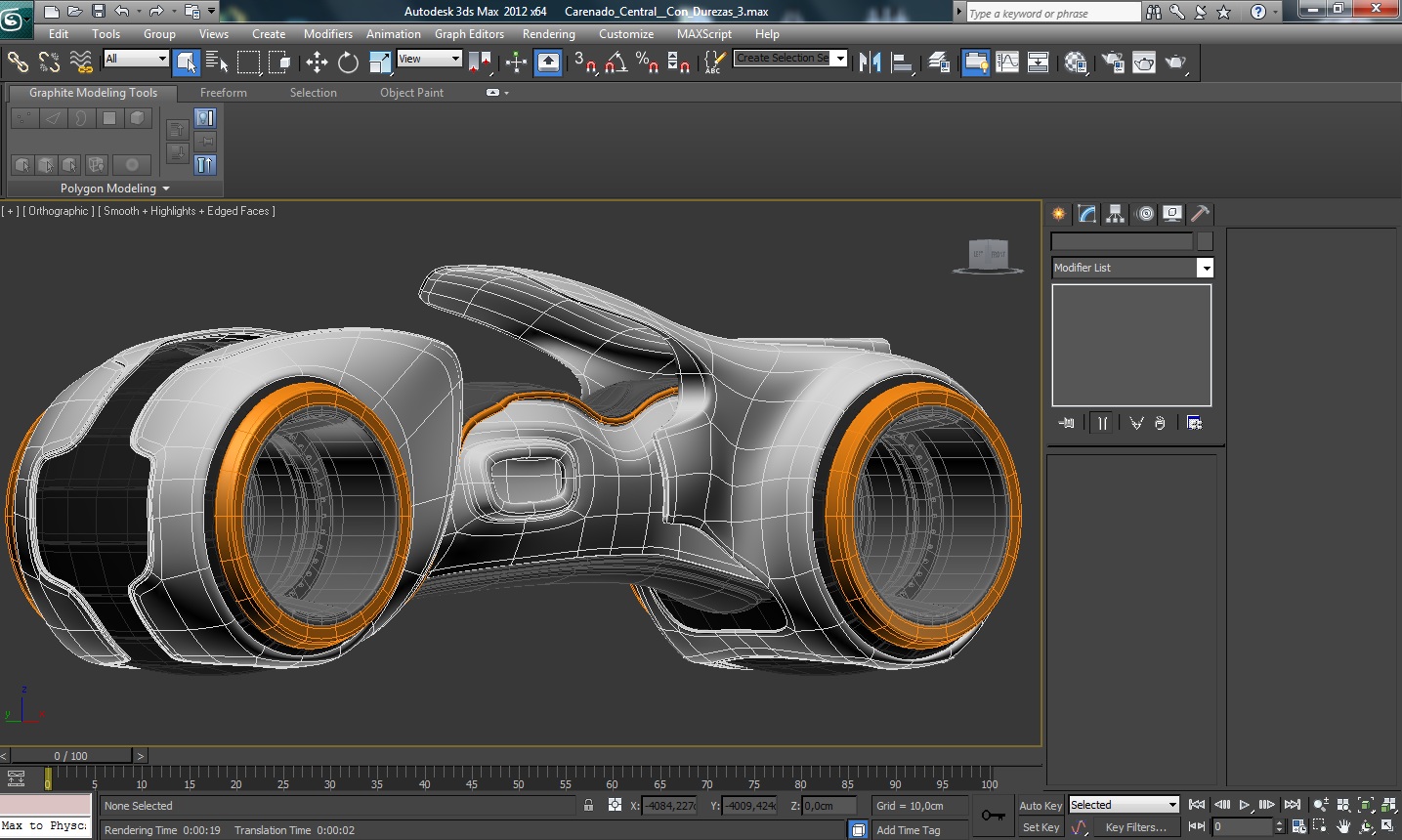The height and width of the screenshot is (840, 1402).
Task: Switch to the Hierarchy command panel tab
Action: (1115, 214)
